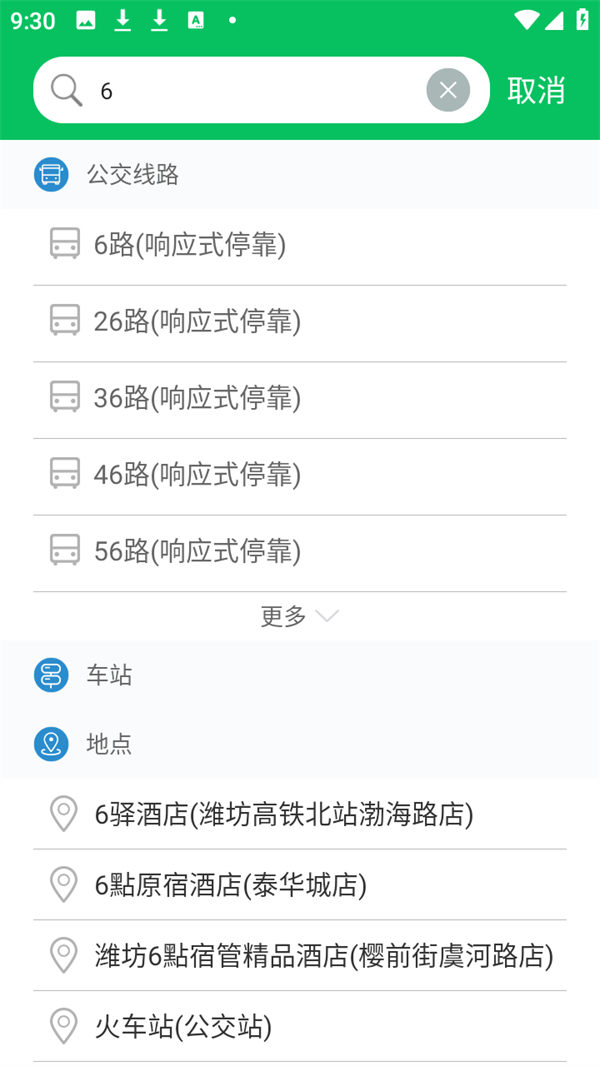This screenshot has width=600, height=1066.
Task: Tap the pin icon next to 6驿酒店 entry
Action: [x=63, y=815]
